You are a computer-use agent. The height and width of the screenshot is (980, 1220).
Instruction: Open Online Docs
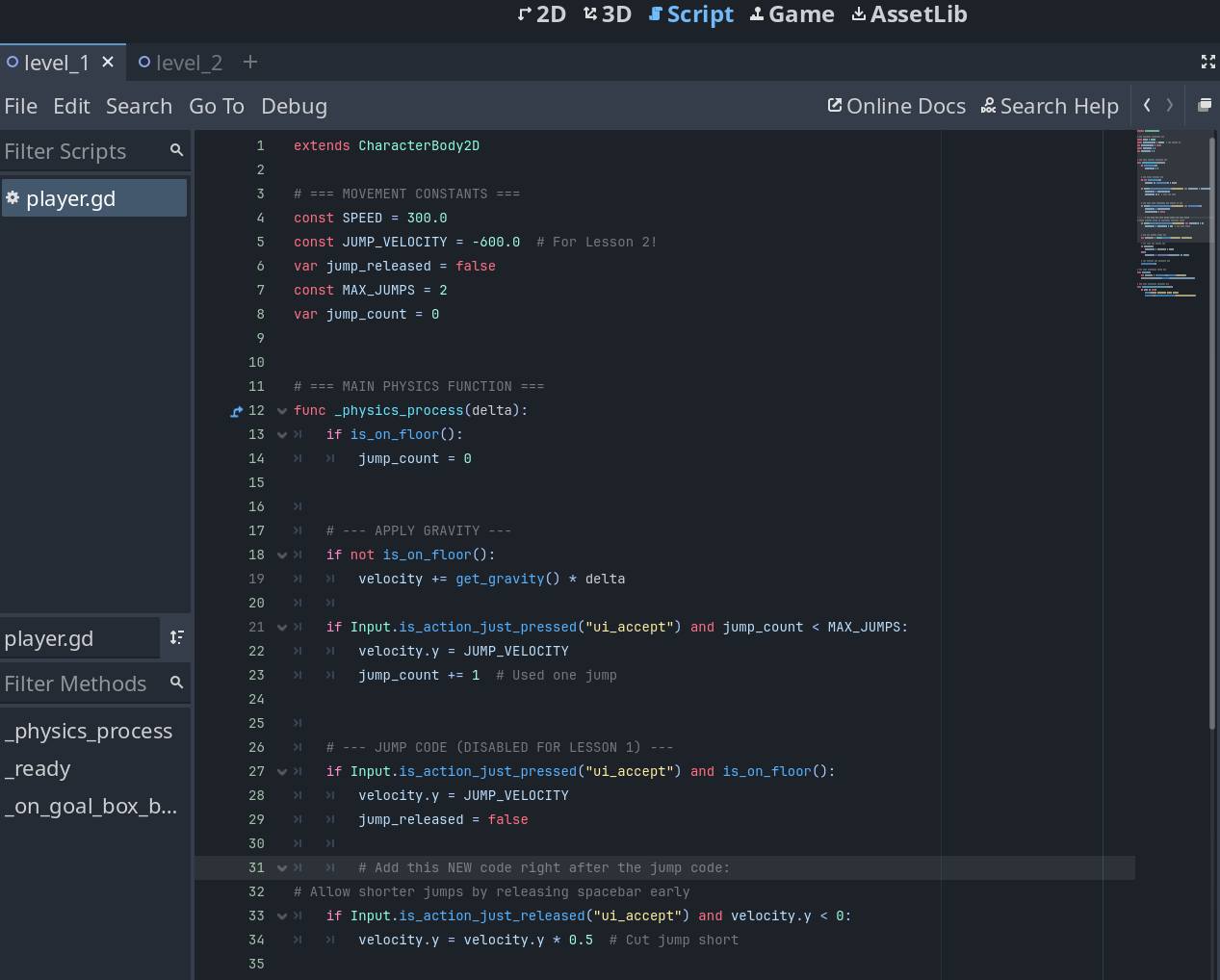tap(896, 106)
